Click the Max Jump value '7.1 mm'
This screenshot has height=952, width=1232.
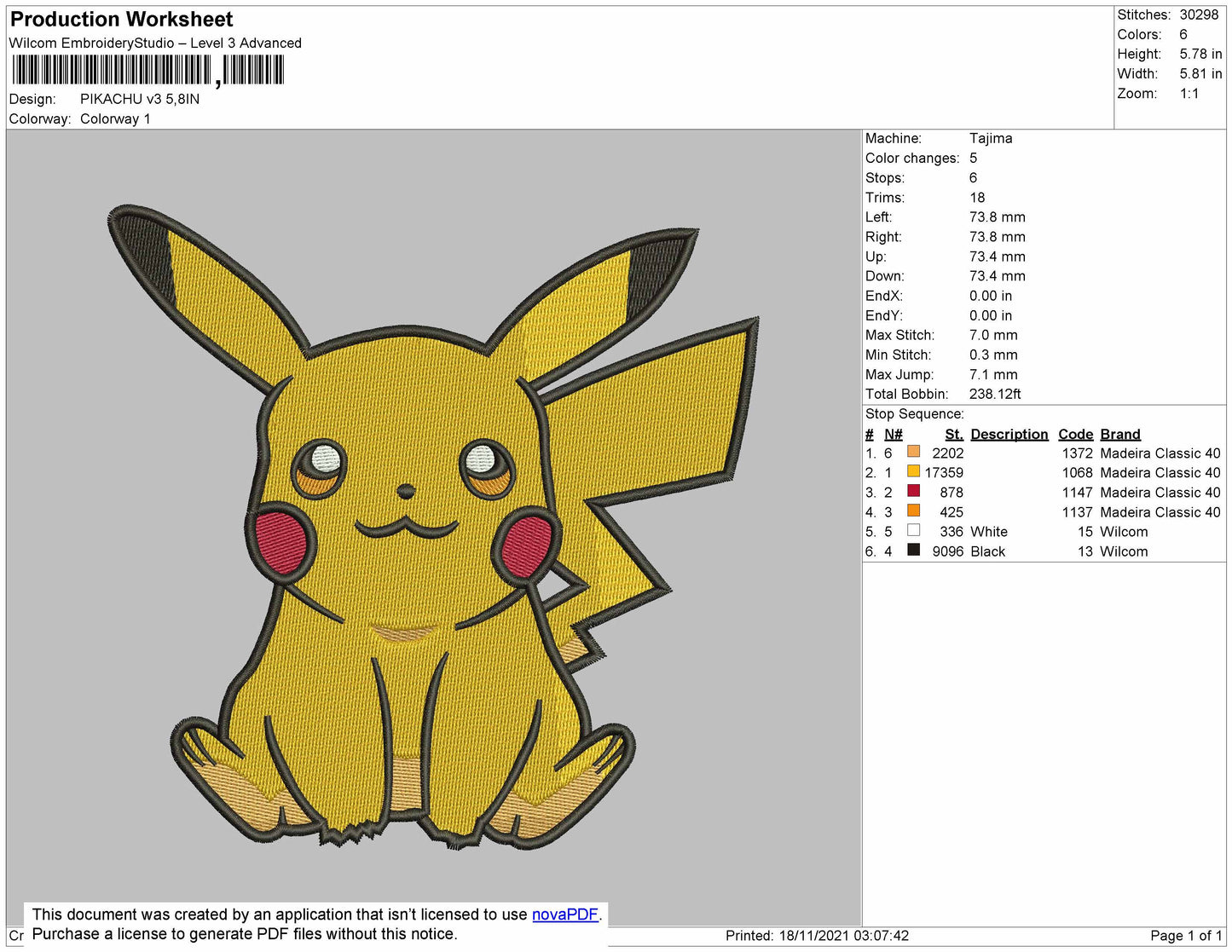coord(993,374)
